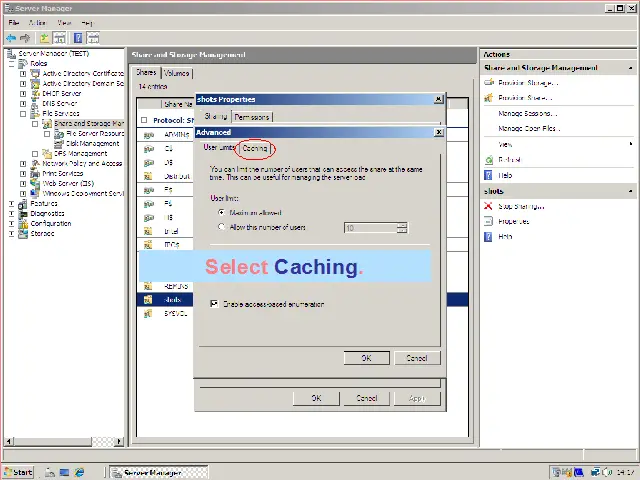This screenshot has height=480, width=640.
Task: Select Allow this number of users option
Action: tap(221, 228)
